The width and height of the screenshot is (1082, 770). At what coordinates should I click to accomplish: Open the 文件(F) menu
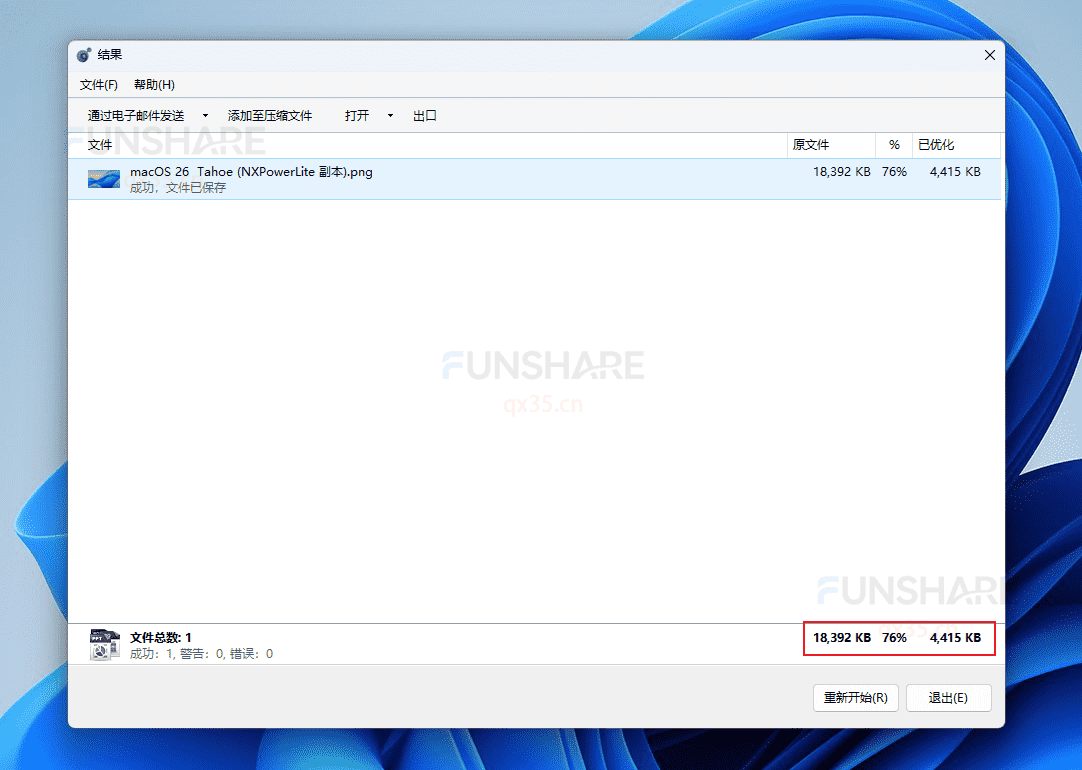pos(97,84)
